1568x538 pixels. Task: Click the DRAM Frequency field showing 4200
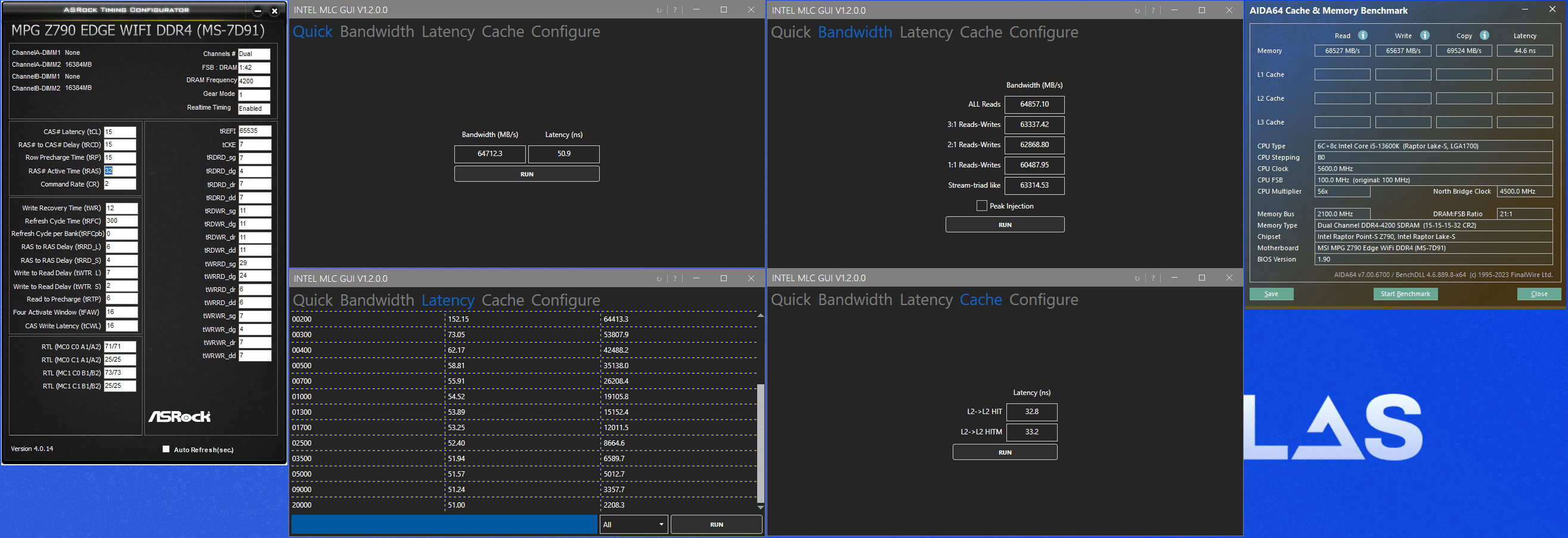coord(254,81)
